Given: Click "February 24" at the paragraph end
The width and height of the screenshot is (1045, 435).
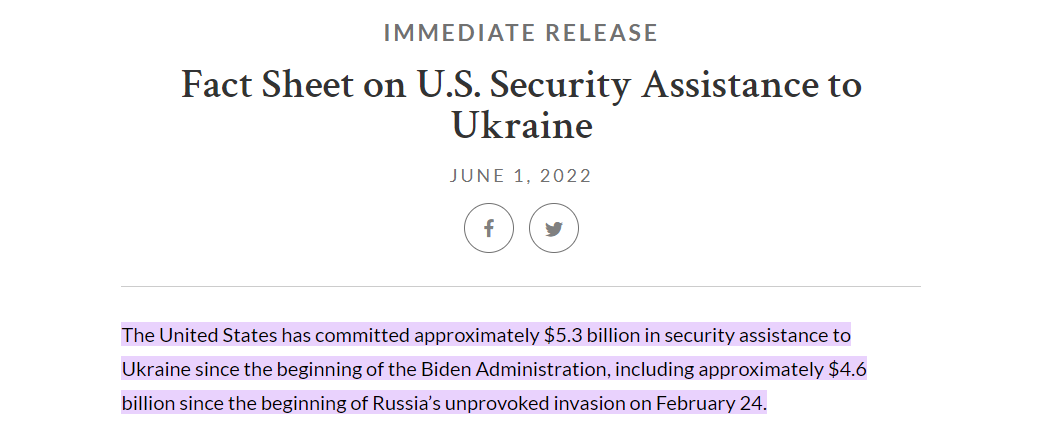Looking at the screenshot, I should pos(710,404).
